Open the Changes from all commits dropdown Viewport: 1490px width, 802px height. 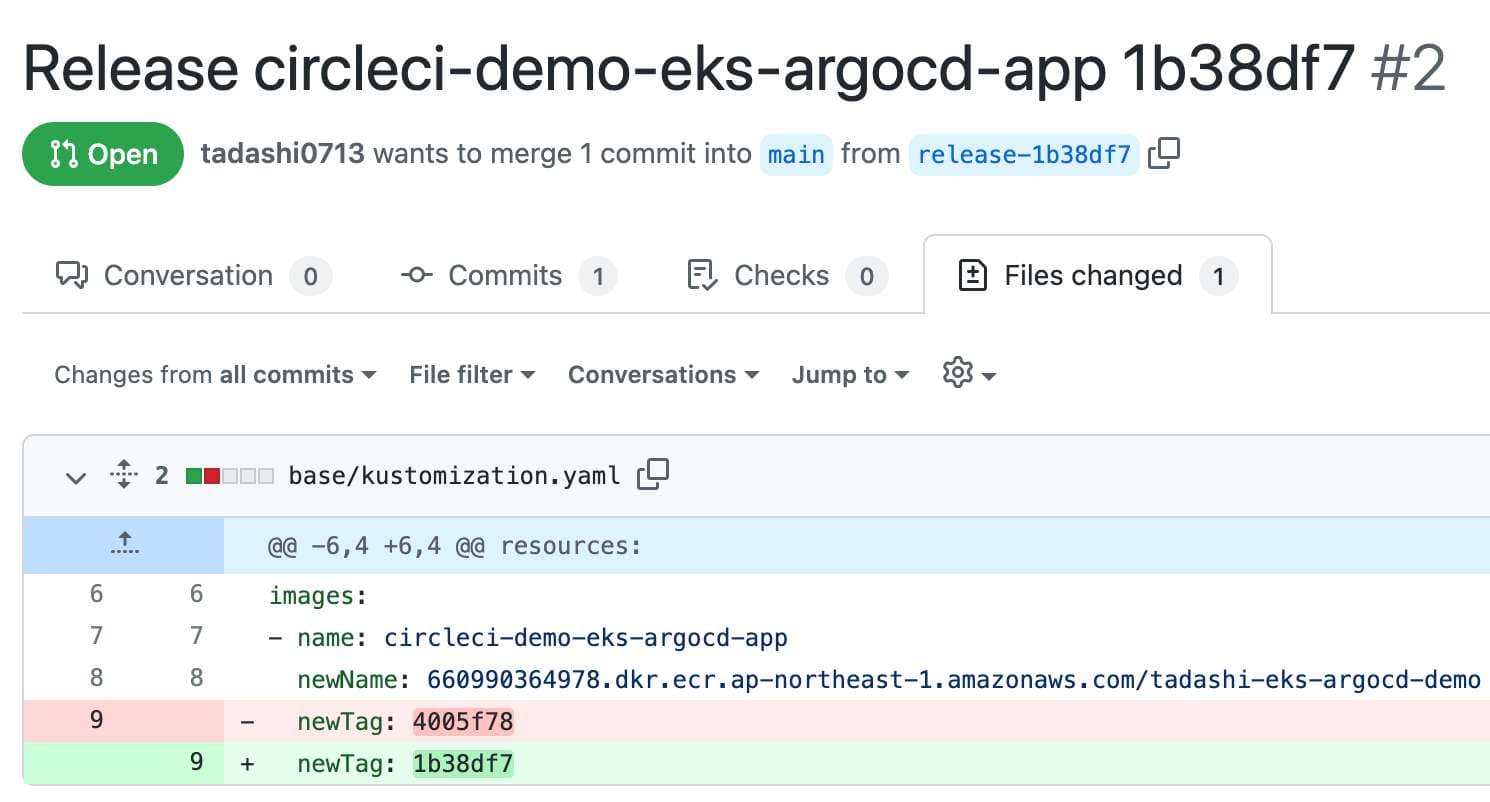[x=216, y=375]
